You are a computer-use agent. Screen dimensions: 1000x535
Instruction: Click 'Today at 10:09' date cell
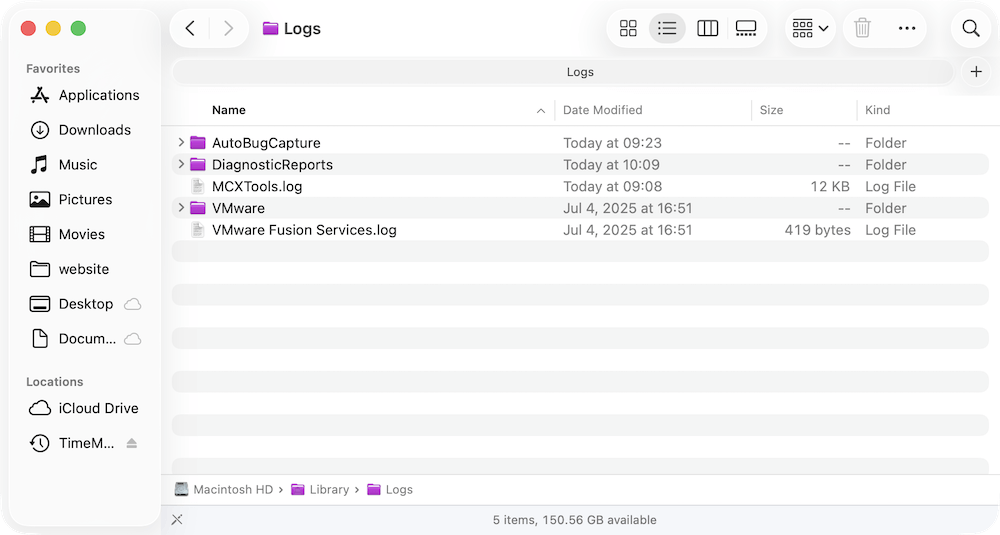click(x=611, y=165)
